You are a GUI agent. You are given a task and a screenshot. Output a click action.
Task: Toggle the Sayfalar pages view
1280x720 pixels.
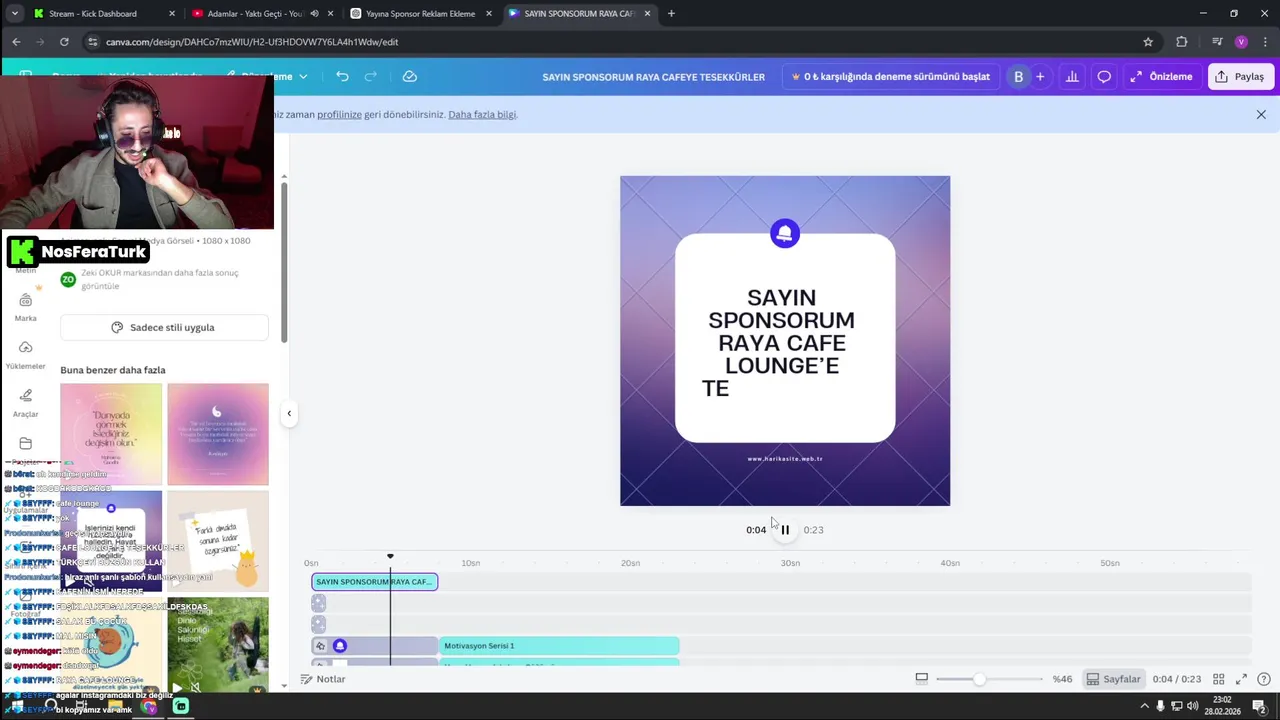coord(1114,679)
